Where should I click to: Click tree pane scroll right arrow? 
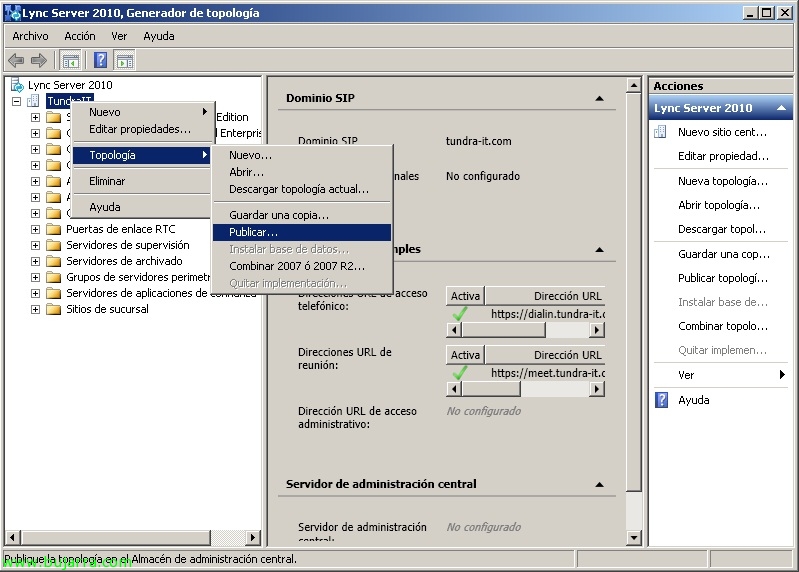[252, 537]
